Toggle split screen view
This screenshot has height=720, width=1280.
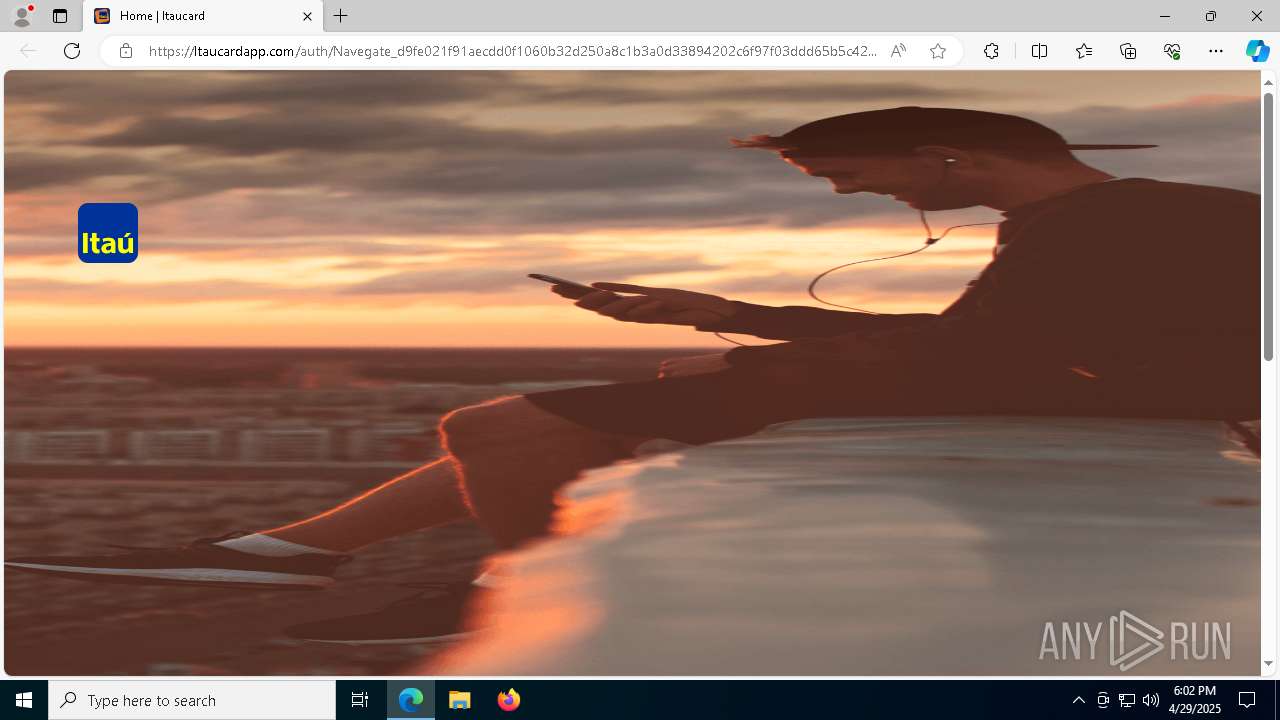click(x=1039, y=51)
